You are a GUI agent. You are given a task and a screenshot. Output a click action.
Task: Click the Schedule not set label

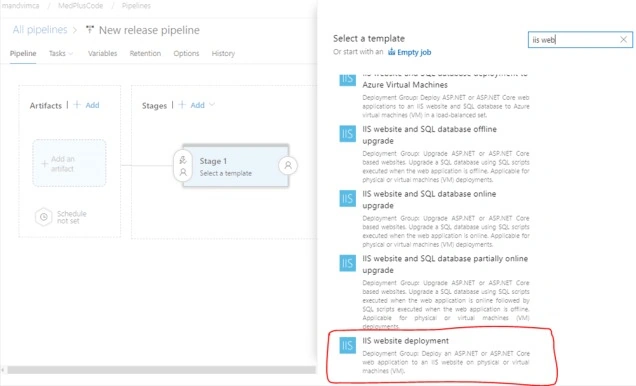71,217
